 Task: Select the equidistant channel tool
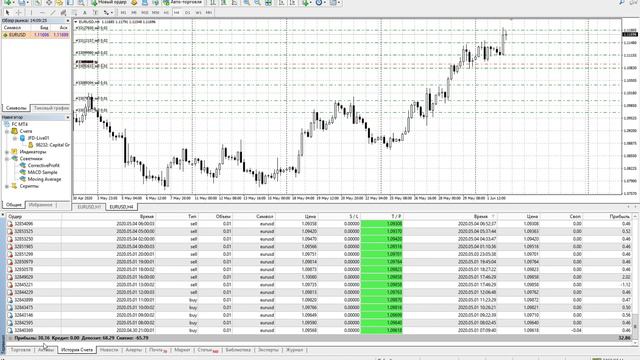[x=63, y=13]
